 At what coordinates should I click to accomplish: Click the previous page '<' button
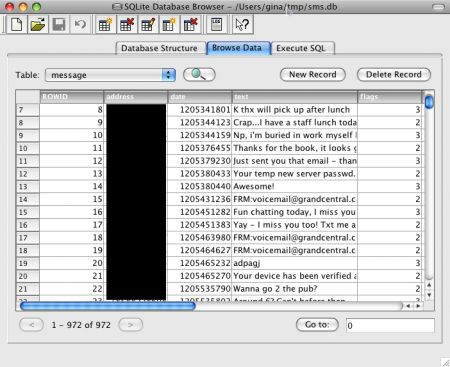click(31, 325)
